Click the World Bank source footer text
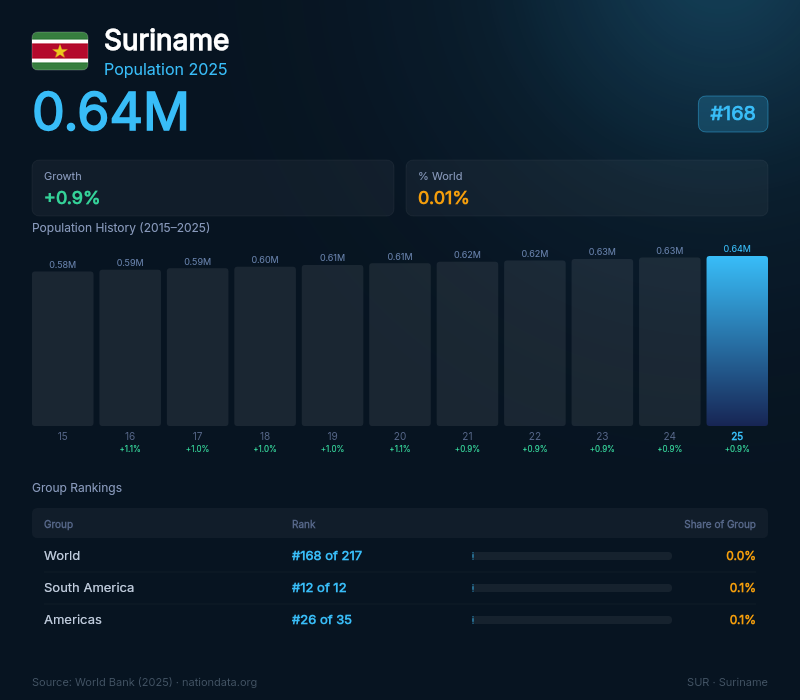800x700 pixels. (x=144, y=682)
